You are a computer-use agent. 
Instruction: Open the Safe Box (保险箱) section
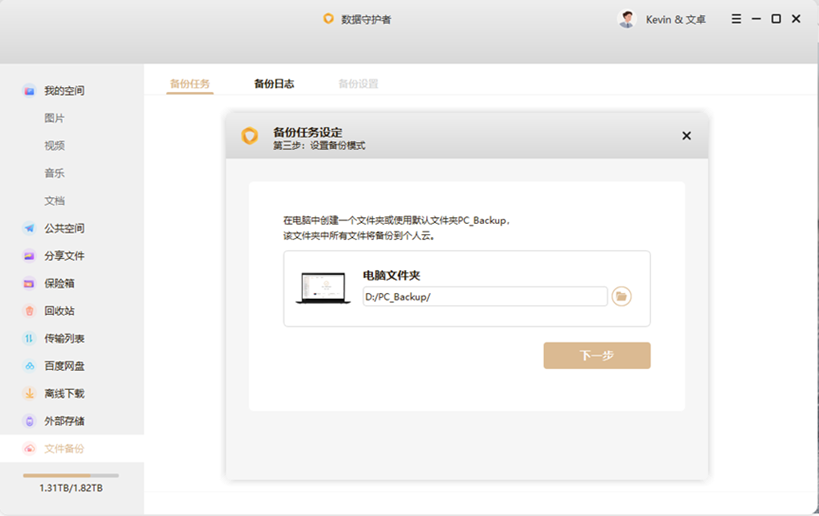(x=59, y=284)
